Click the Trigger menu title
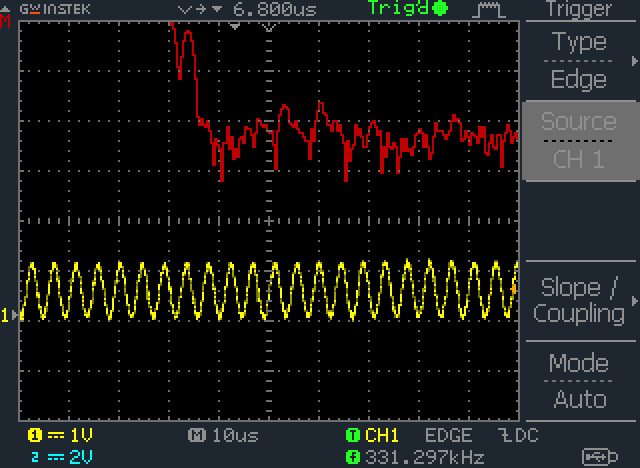This screenshot has height=468, width=640. (x=579, y=9)
